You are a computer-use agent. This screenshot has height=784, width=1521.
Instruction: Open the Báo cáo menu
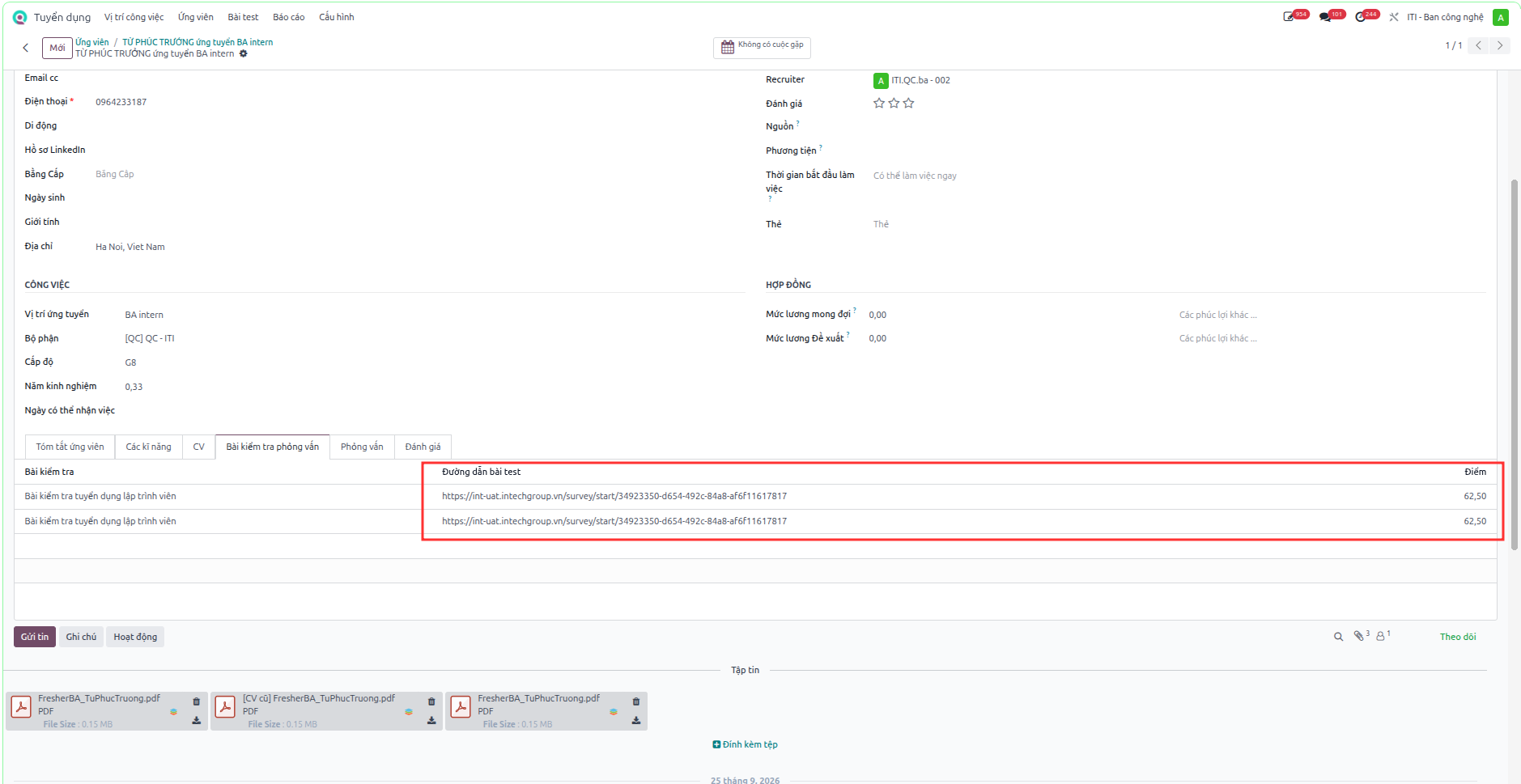(x=289, y=17)
